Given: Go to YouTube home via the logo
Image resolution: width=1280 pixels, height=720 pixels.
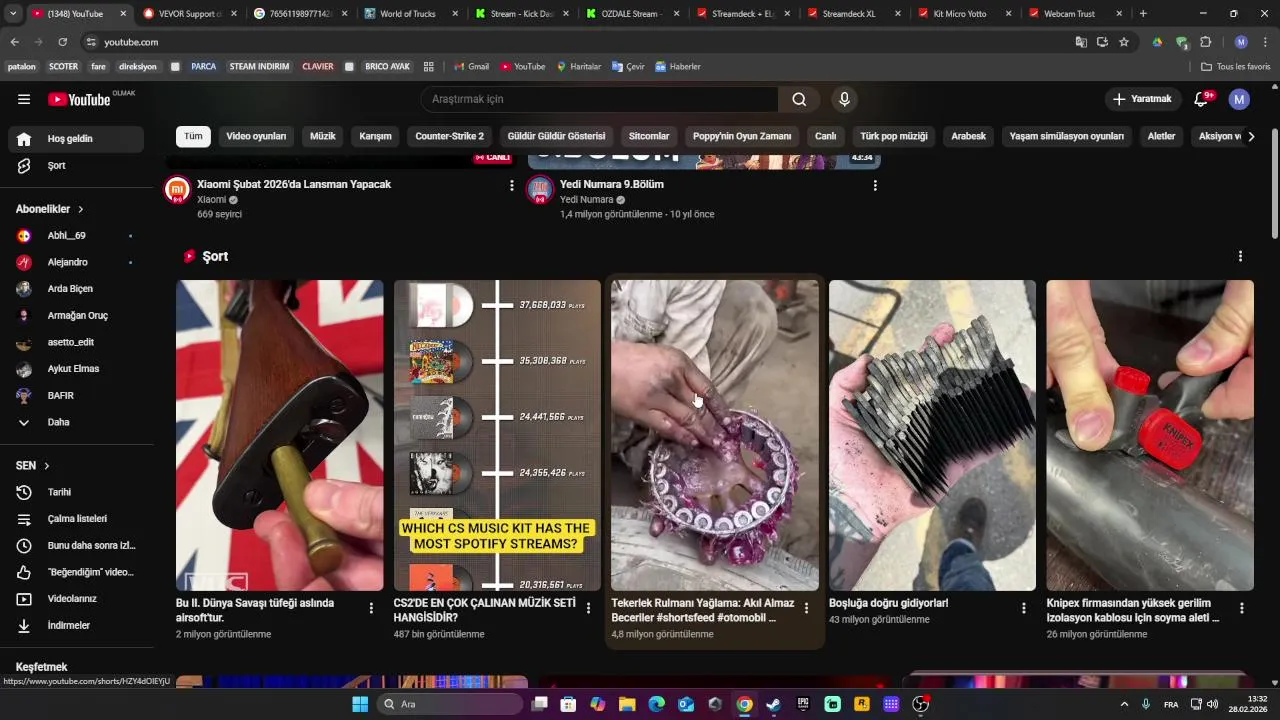Looking at the screenshot, I should point(79,99).
